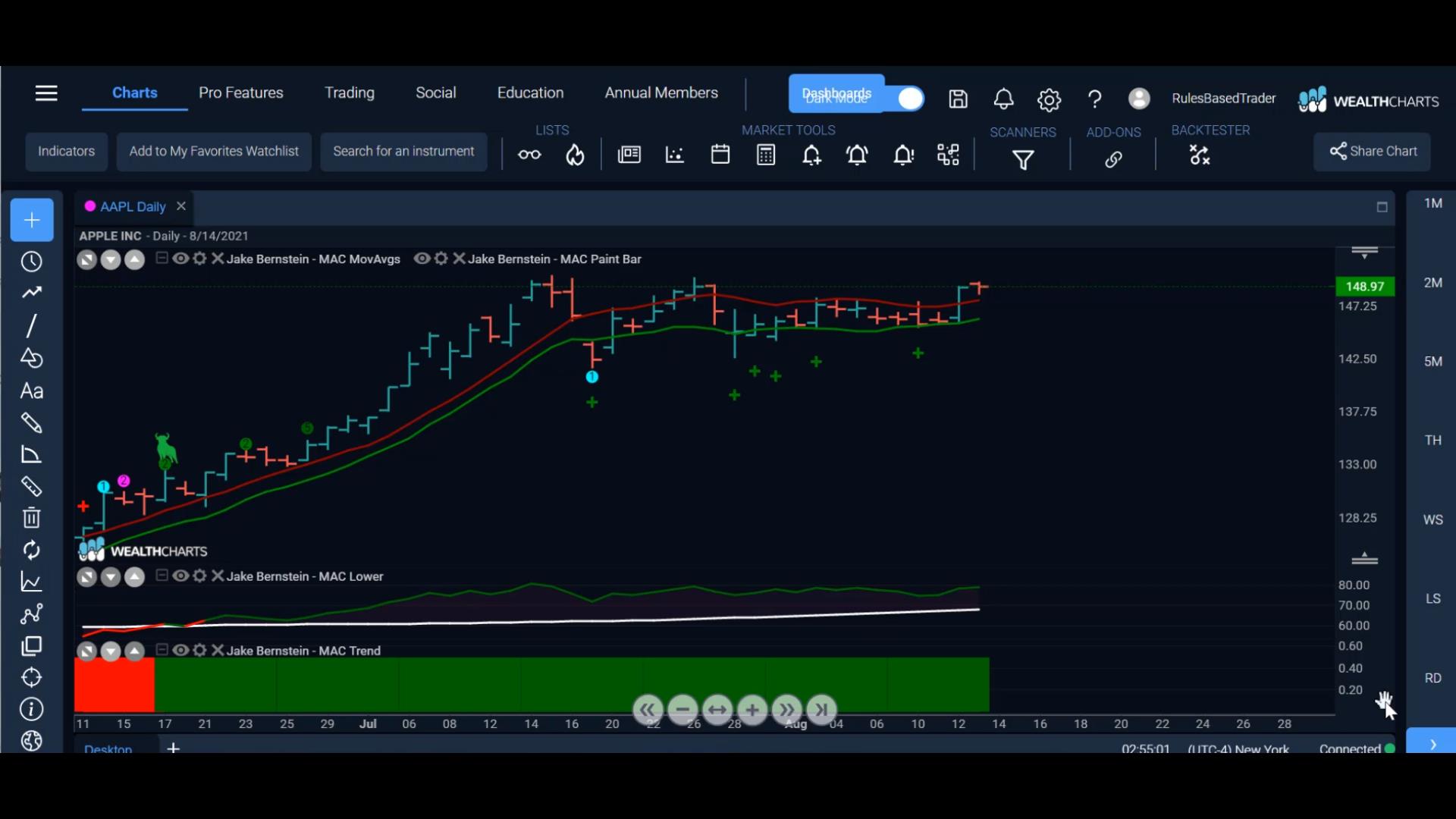
Task: Refresh chart with the reload icon
Action: (31, 550)
